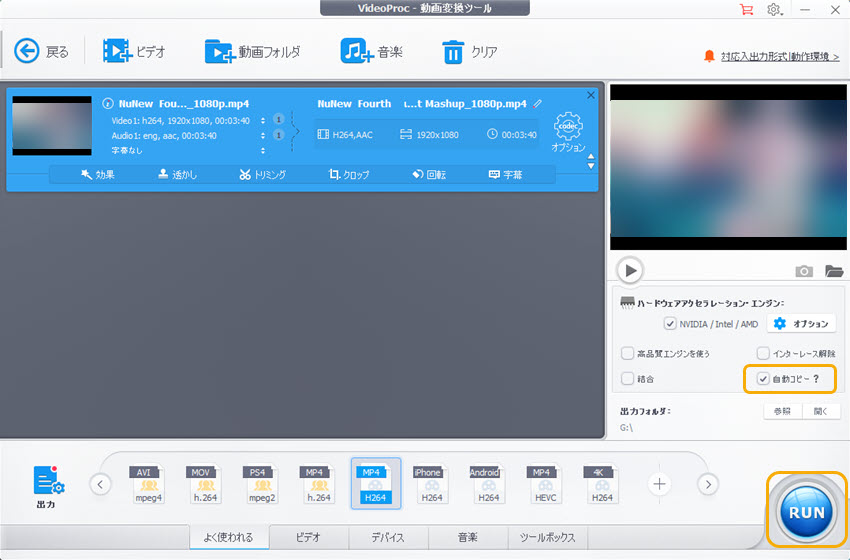Open settings gear in title bar
850x560 pixels.
(774, 9)
